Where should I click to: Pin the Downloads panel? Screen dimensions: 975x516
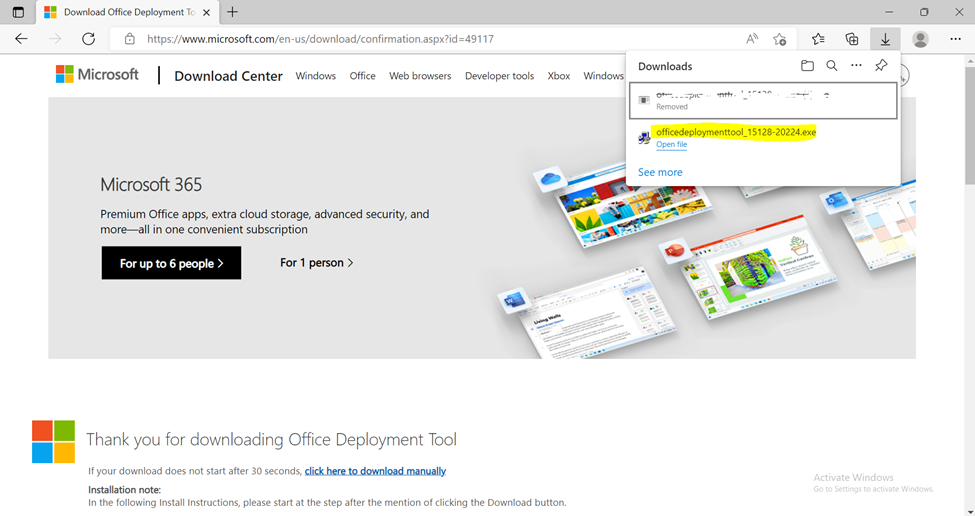[881, 65]
